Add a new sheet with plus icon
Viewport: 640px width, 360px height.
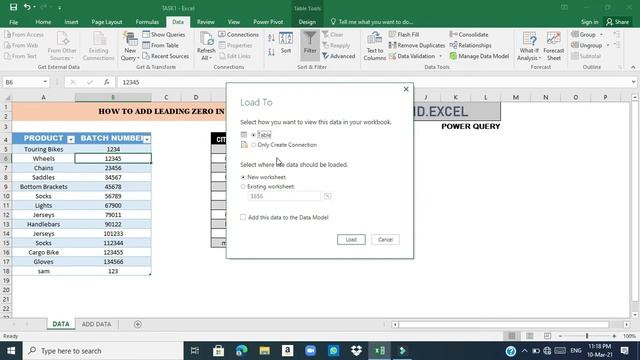click(138, 324)
